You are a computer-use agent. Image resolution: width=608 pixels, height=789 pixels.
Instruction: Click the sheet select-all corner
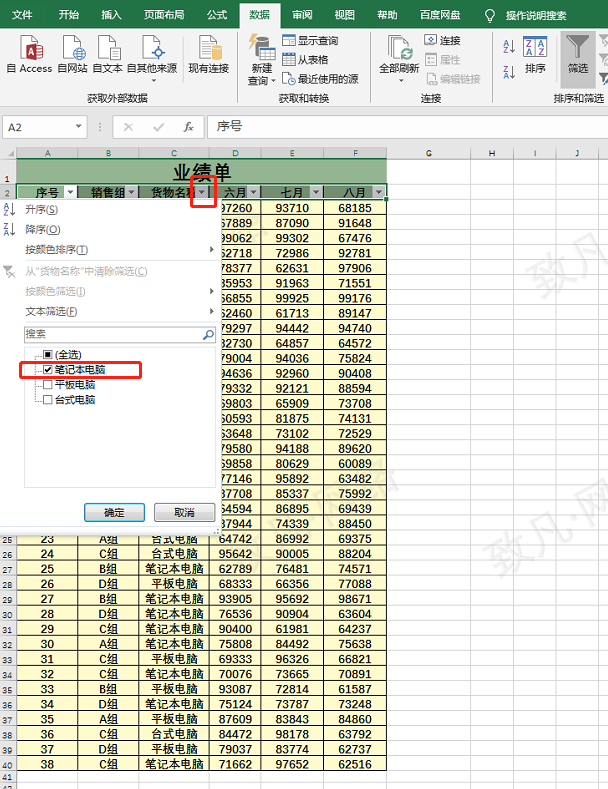click(x=8, y=153)
